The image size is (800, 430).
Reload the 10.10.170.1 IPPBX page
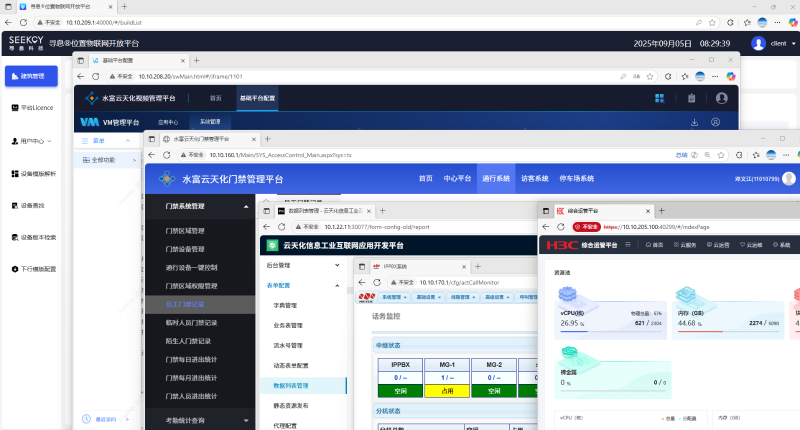(377, 283)
